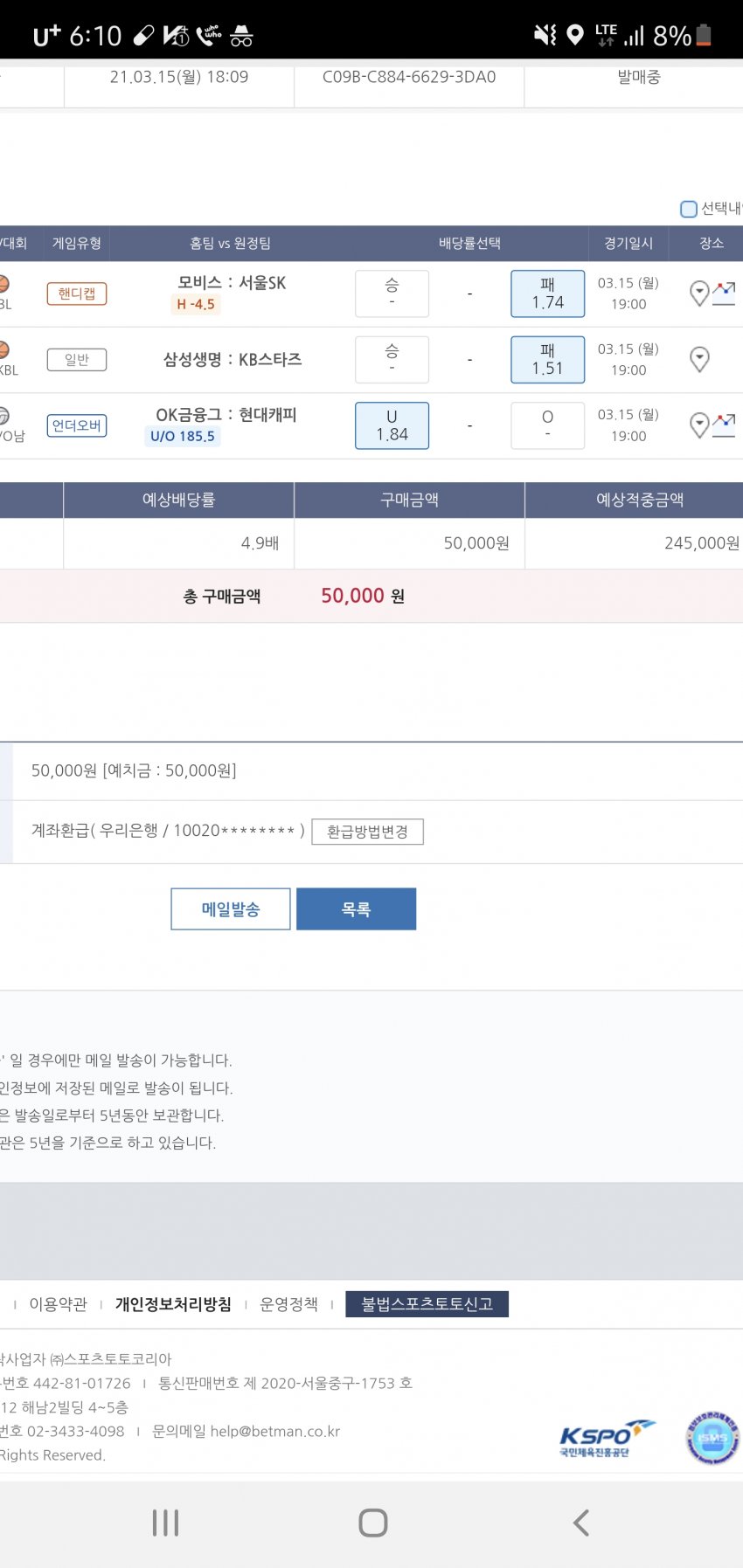Open trend chart icon for 모비스 game
The image size is (743, 1568).
725,293
